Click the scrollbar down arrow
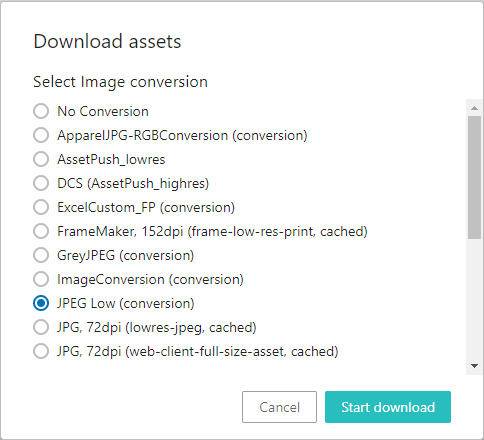 tap(474, 366)
